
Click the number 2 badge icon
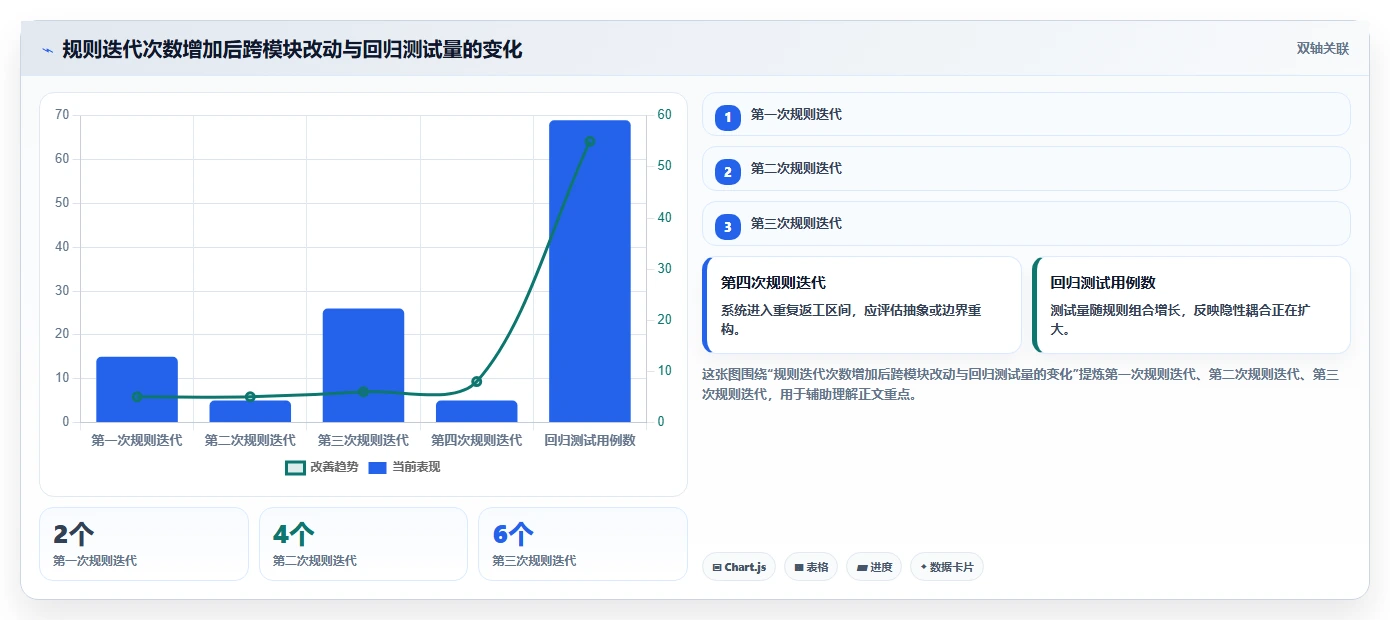[728, 172]
